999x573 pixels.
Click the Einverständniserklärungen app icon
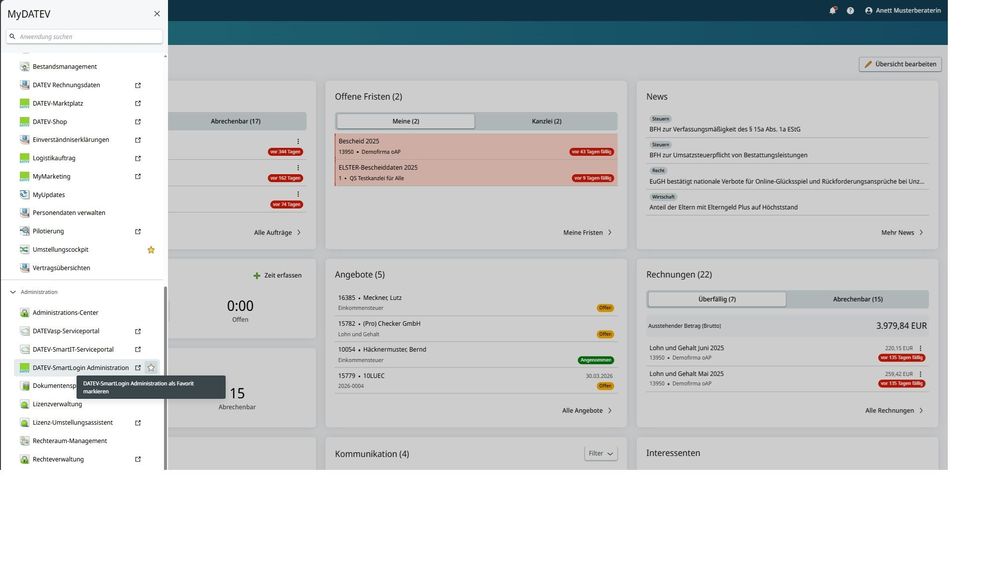(24, 140)
